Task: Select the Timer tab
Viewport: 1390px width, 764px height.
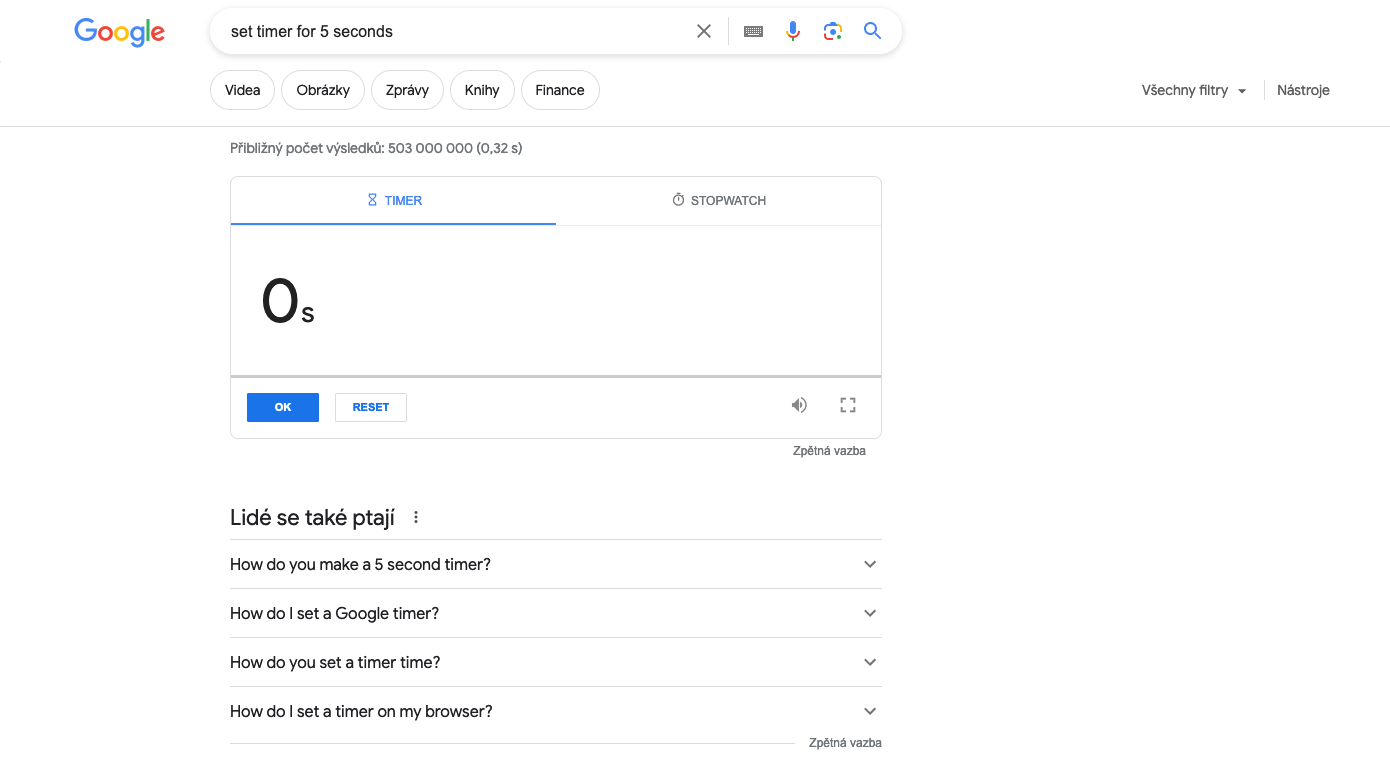Action: (x=394, y=200)
